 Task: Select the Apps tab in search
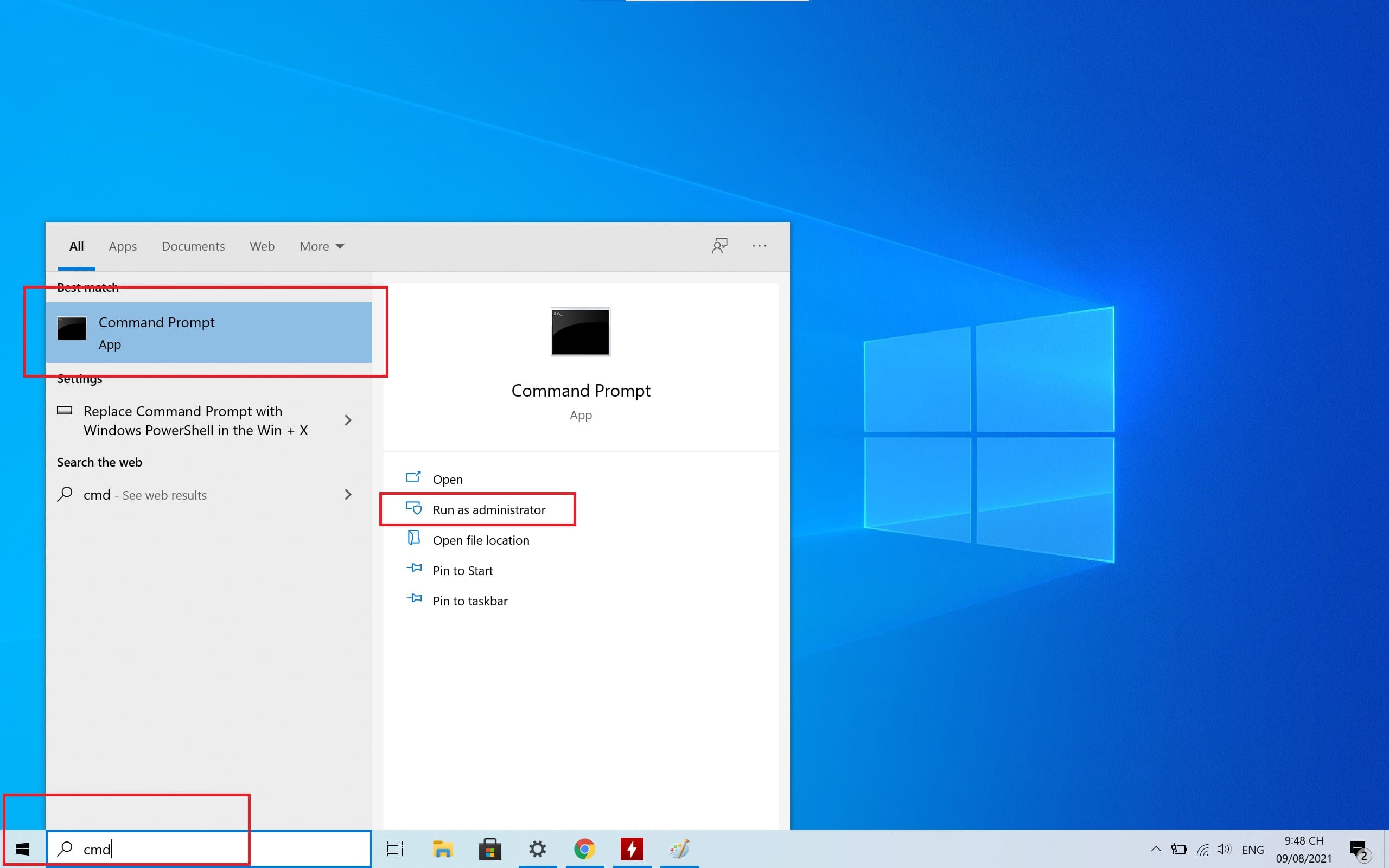[122, 245]
